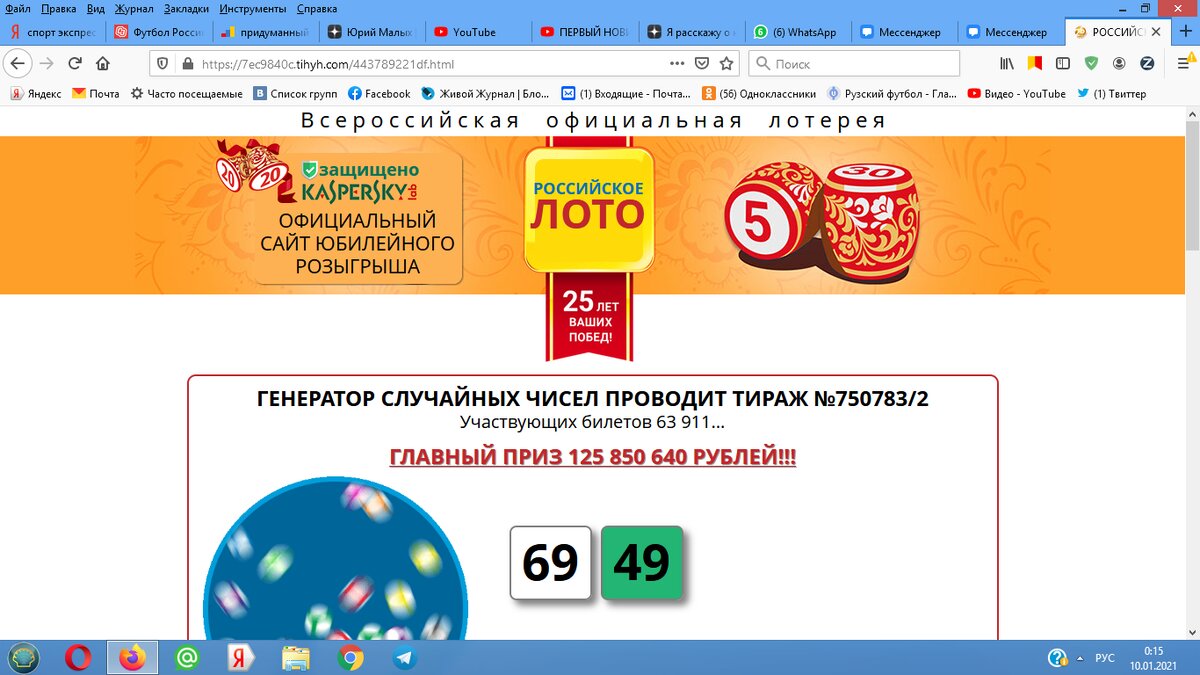Open the (1) Твиттер bookmark
This screenshot has height=675, width=1200.
pos(1111,94)
